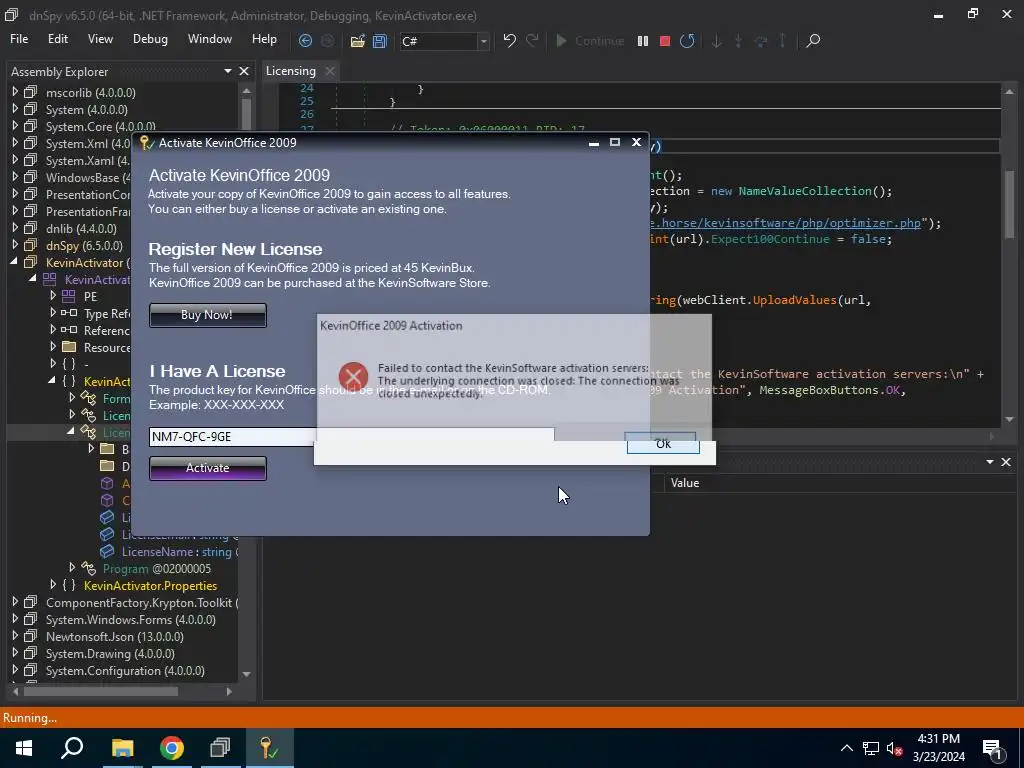Click the LicenseName field icon
Viewport: 1024px width, 768px height.
tap(107, 551)
